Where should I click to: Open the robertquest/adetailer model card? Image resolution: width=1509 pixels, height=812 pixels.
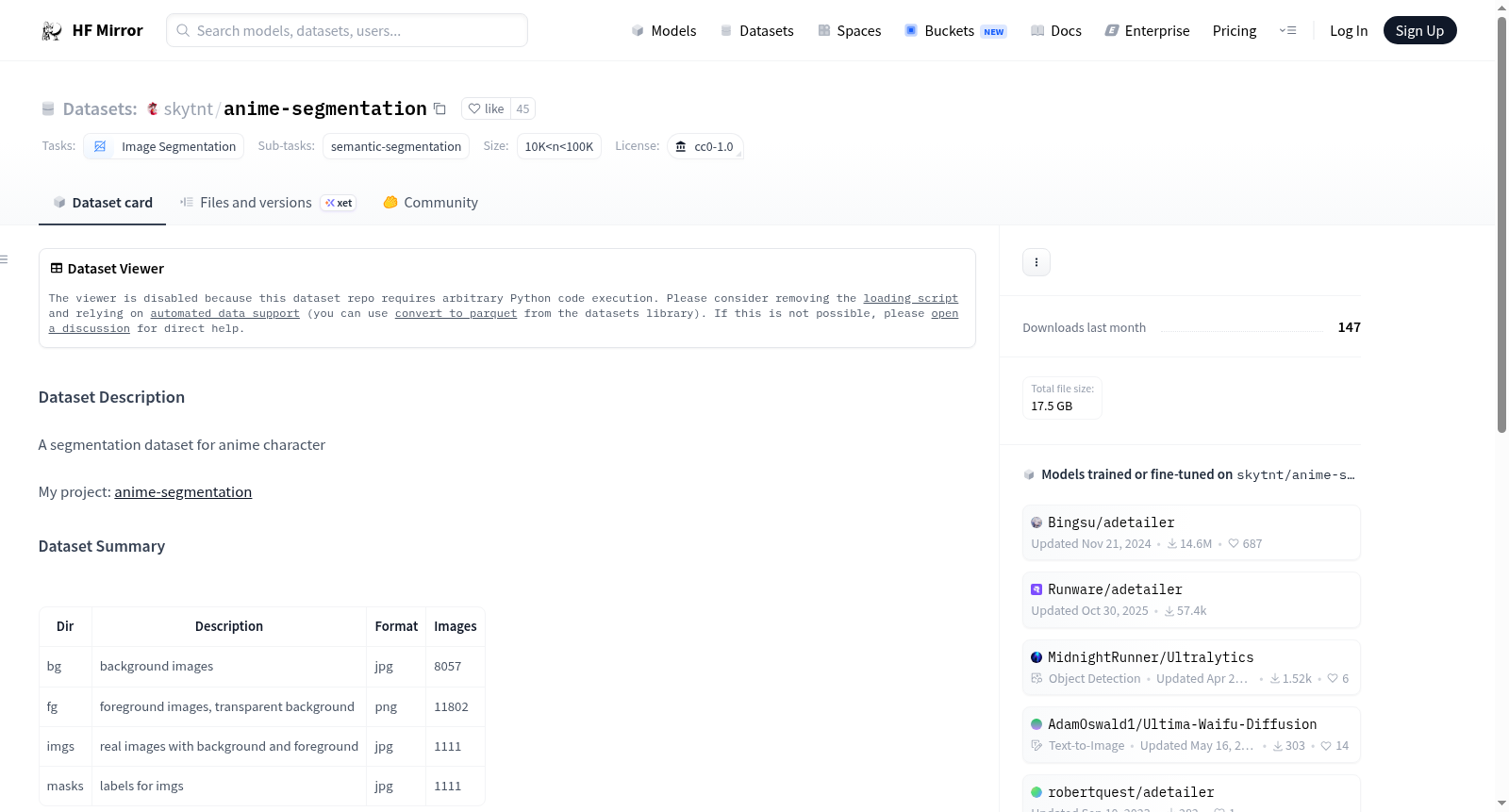coord(1191,793)
